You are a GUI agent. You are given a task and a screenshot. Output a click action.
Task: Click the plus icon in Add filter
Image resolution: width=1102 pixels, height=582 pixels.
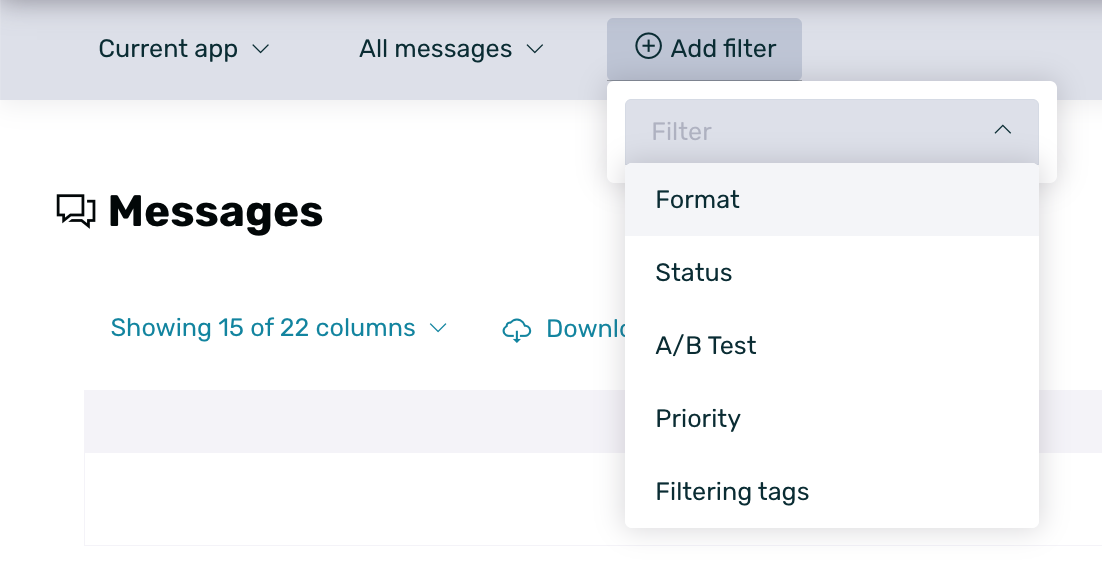(648, 46)
